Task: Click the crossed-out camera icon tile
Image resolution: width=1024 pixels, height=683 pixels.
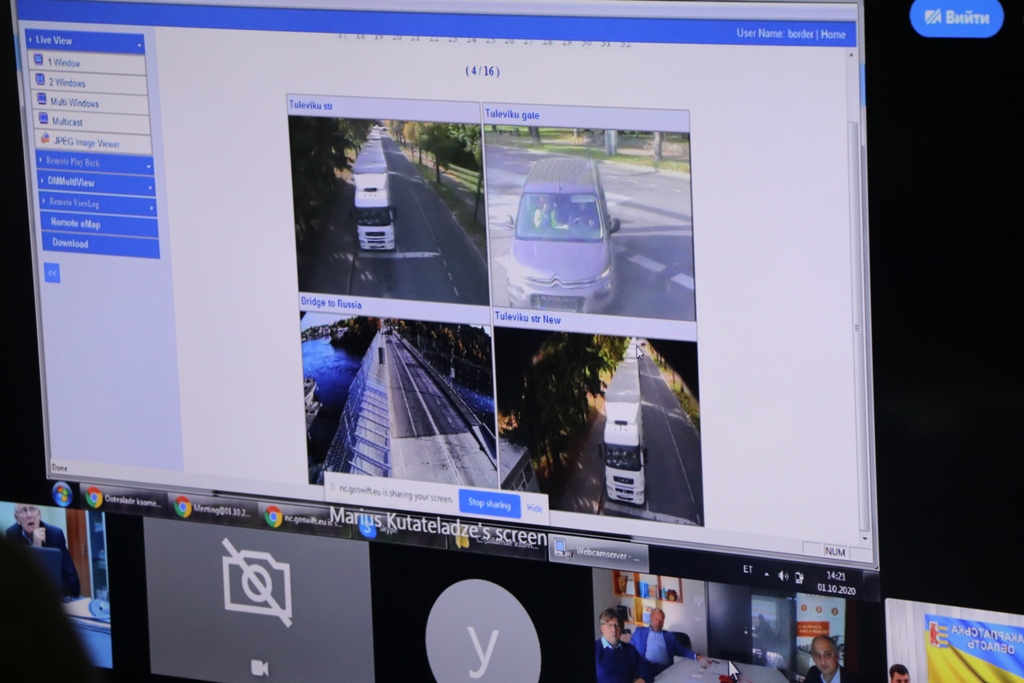Action: coord(256,582)
